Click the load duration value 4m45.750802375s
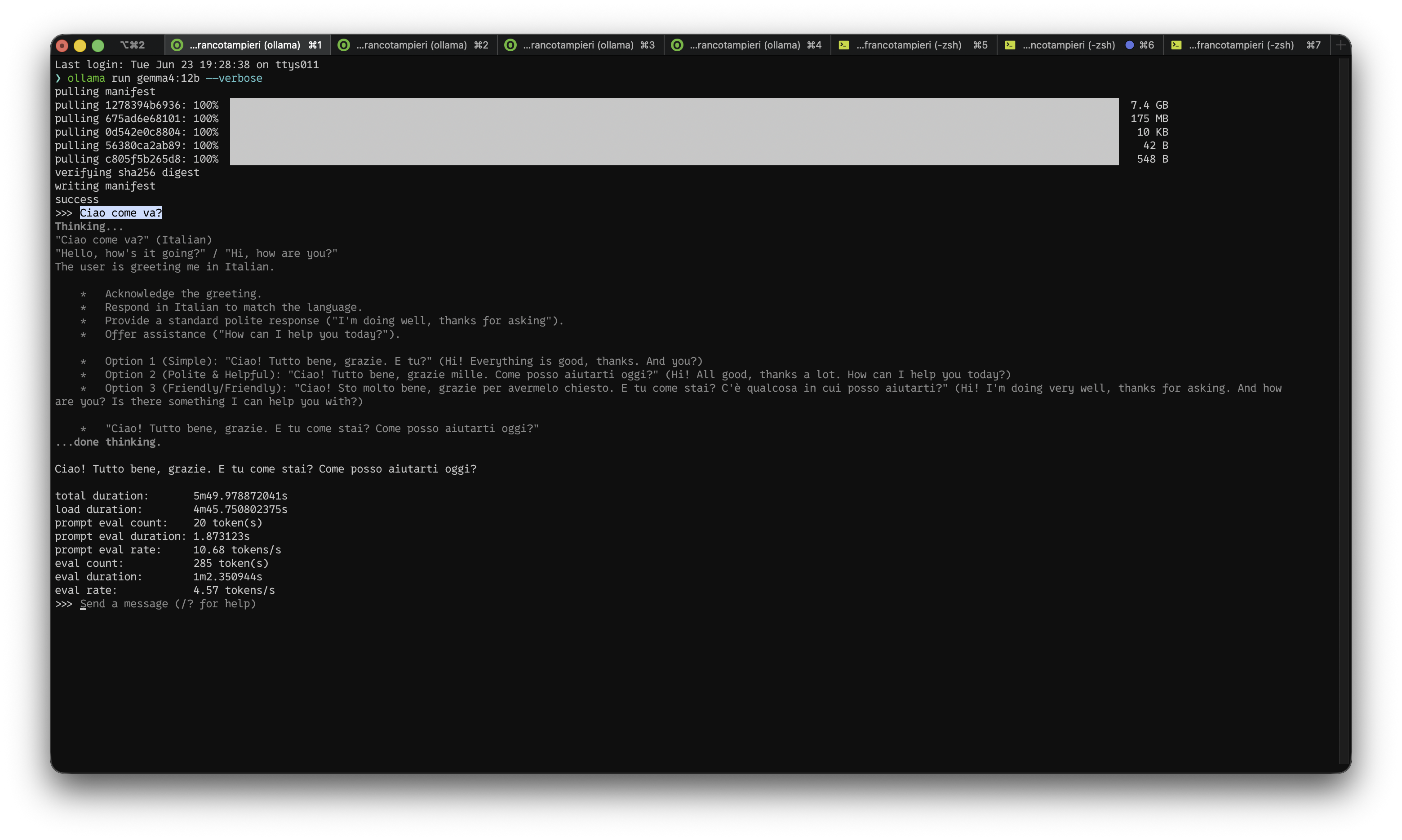This screenshot has height=840, width=1402. click(x=240, y=509)
